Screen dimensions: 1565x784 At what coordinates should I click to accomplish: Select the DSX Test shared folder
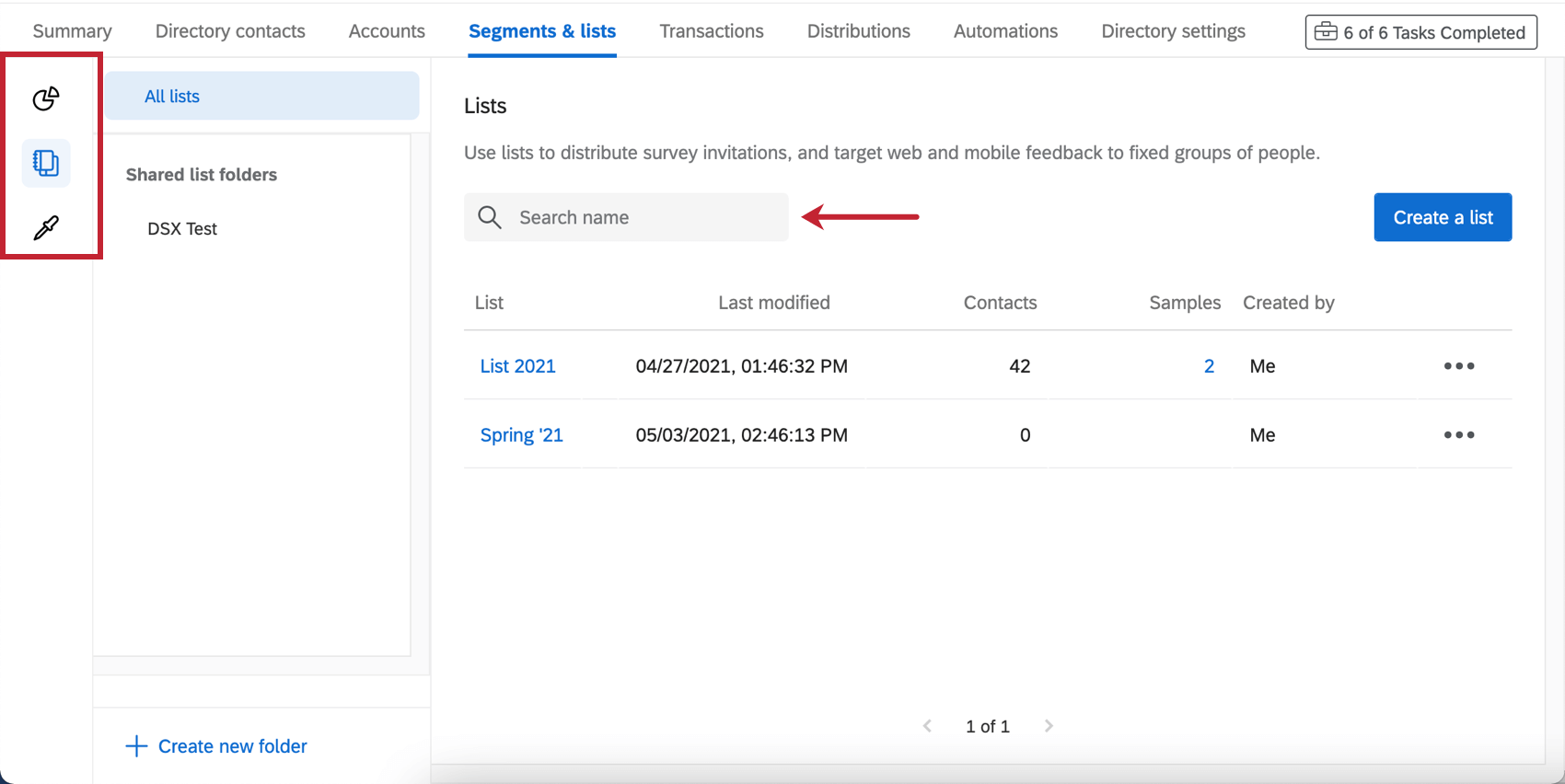[x=182, y=229]
